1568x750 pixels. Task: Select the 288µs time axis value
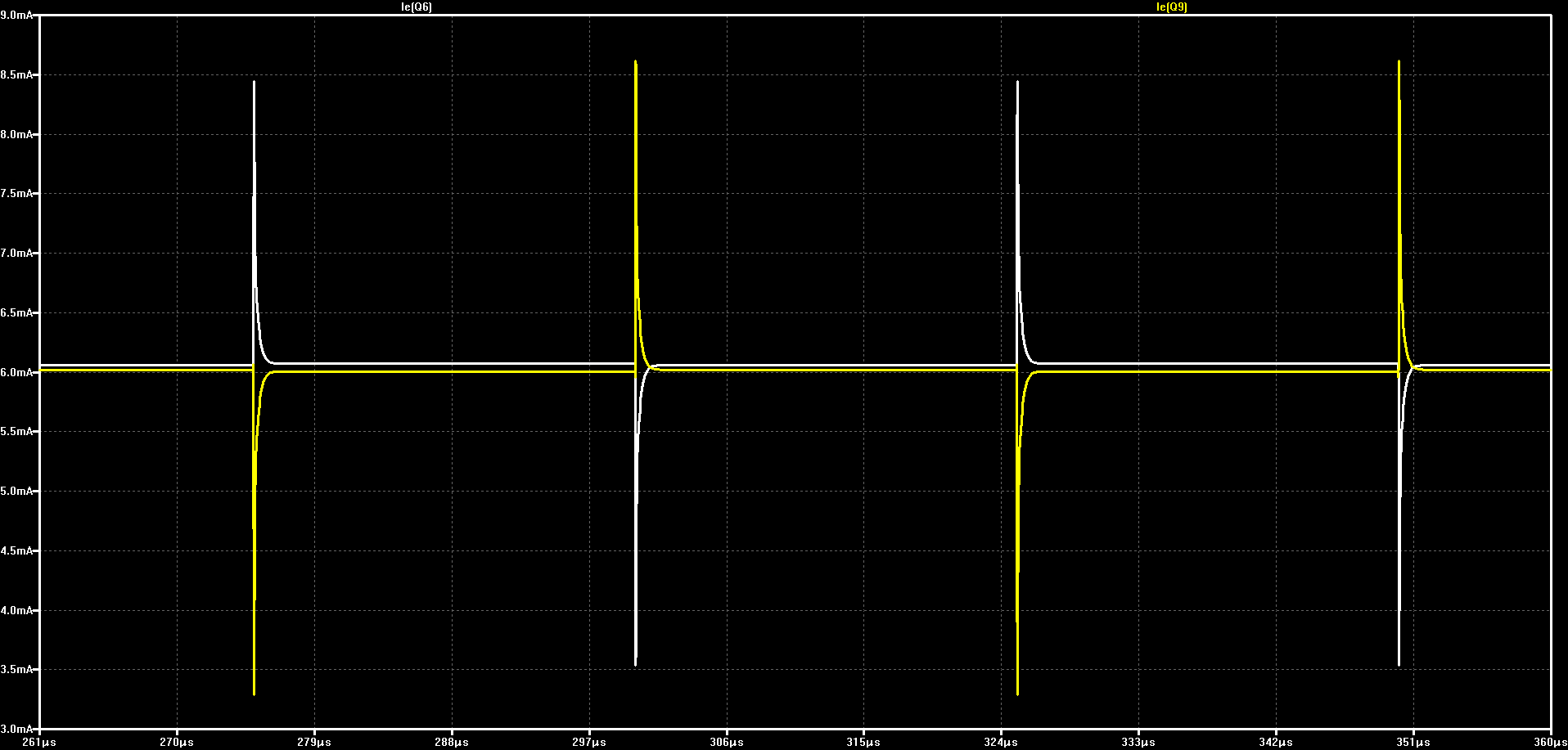[x=452, y=742]
